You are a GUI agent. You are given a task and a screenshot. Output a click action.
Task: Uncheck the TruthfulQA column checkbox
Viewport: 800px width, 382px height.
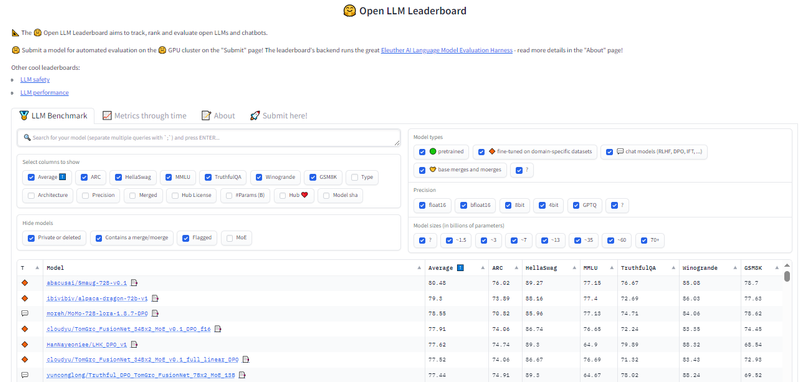(208, 177)
